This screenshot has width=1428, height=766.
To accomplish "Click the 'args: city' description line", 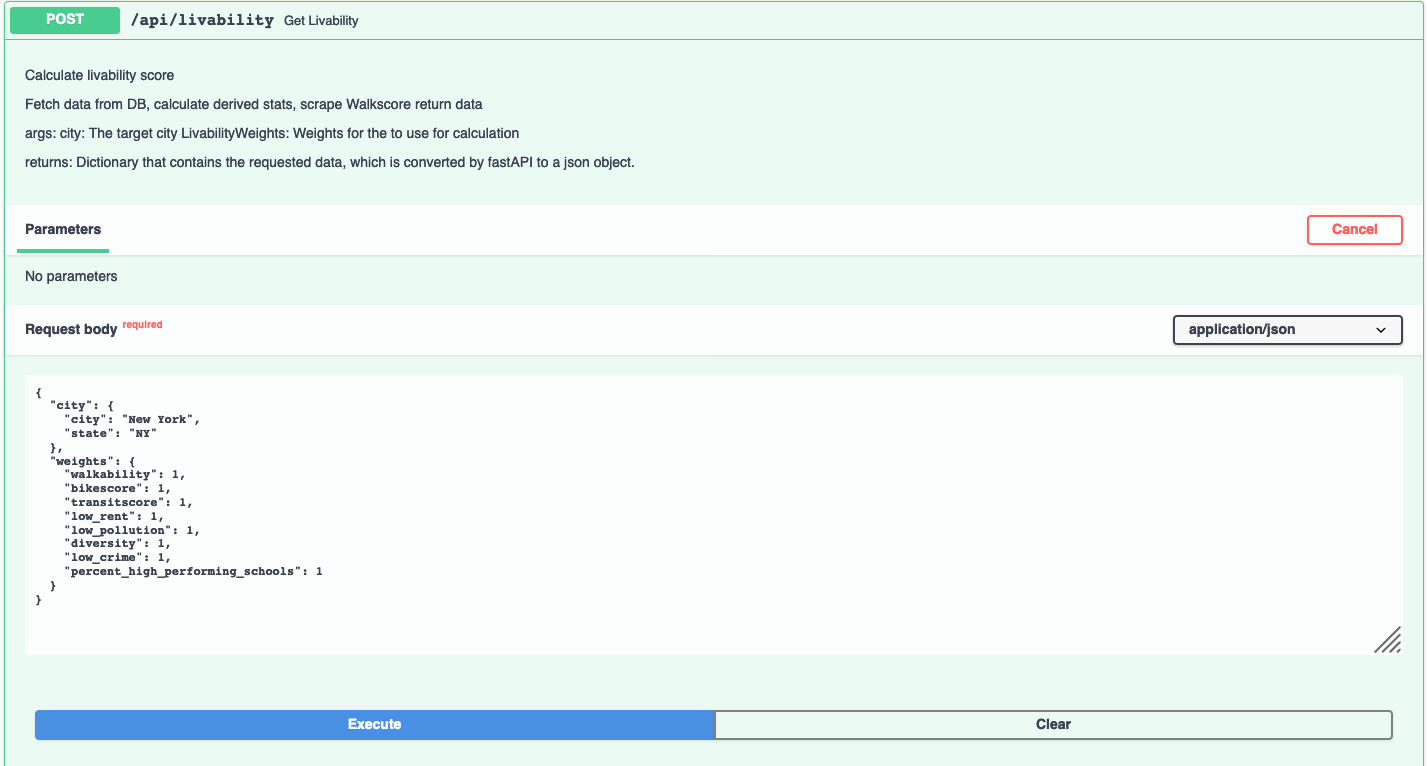I will coord(272,133).
